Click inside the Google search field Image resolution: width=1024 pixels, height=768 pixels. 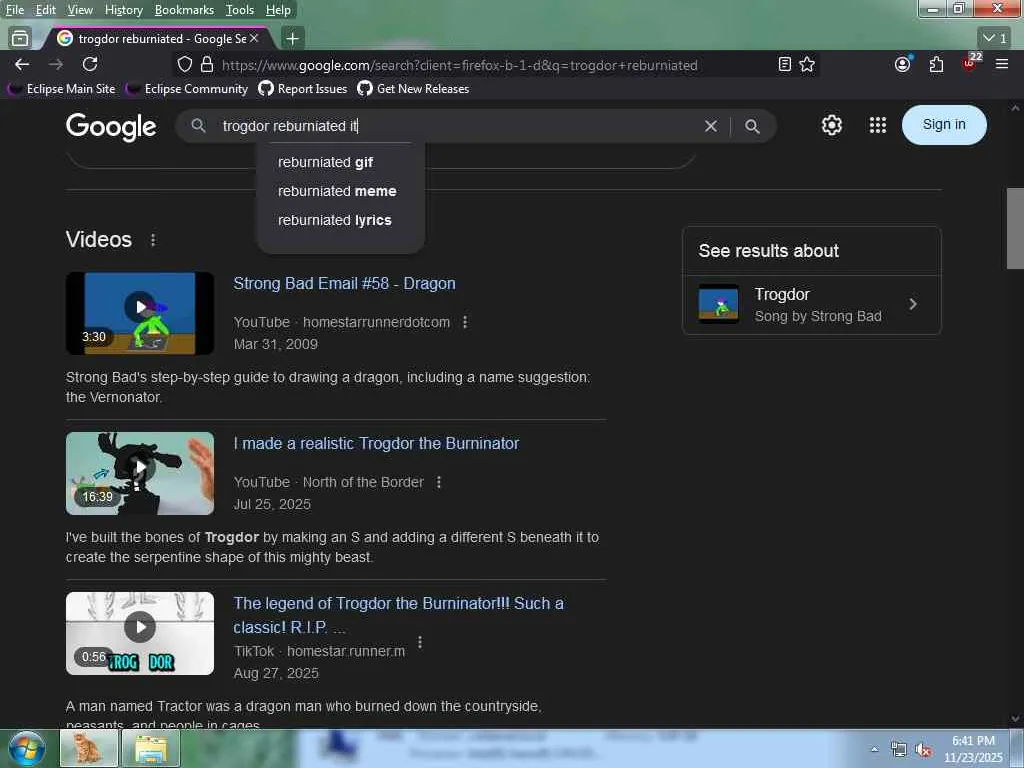pyautogui.click(x=457, y=126)
